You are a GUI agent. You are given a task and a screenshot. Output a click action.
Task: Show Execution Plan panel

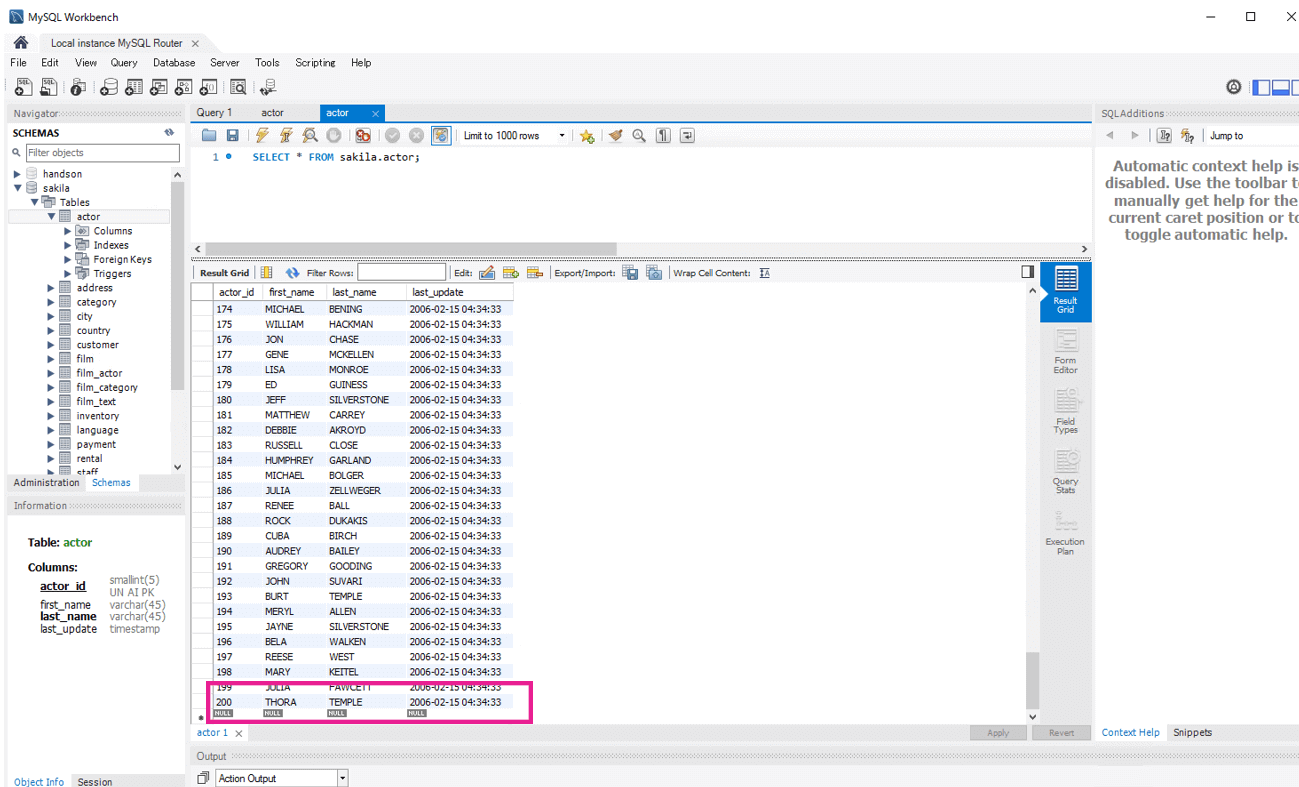(x=1066, y=533)
